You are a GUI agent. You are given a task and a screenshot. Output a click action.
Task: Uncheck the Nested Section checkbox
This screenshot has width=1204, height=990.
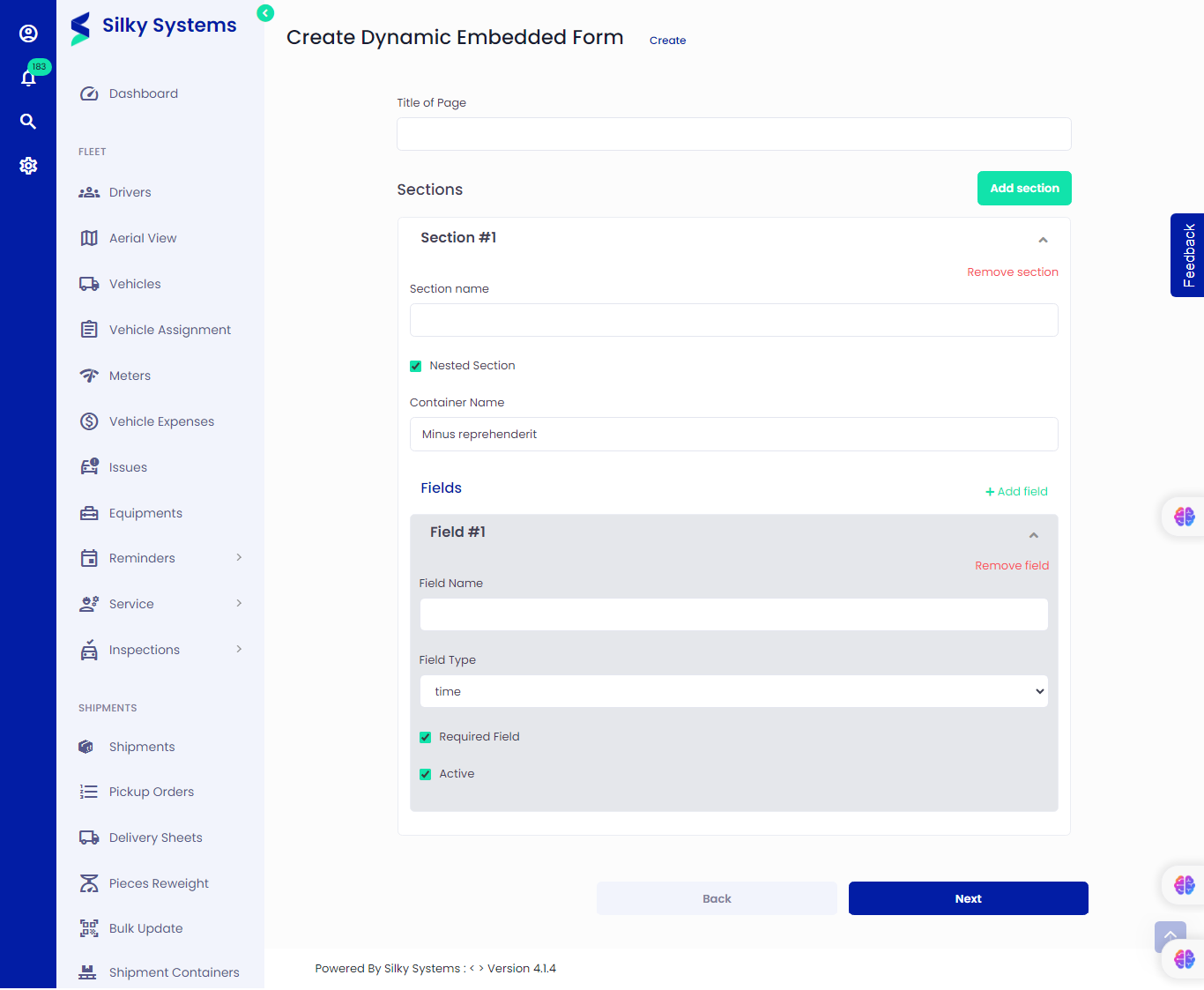click(416, 366)
